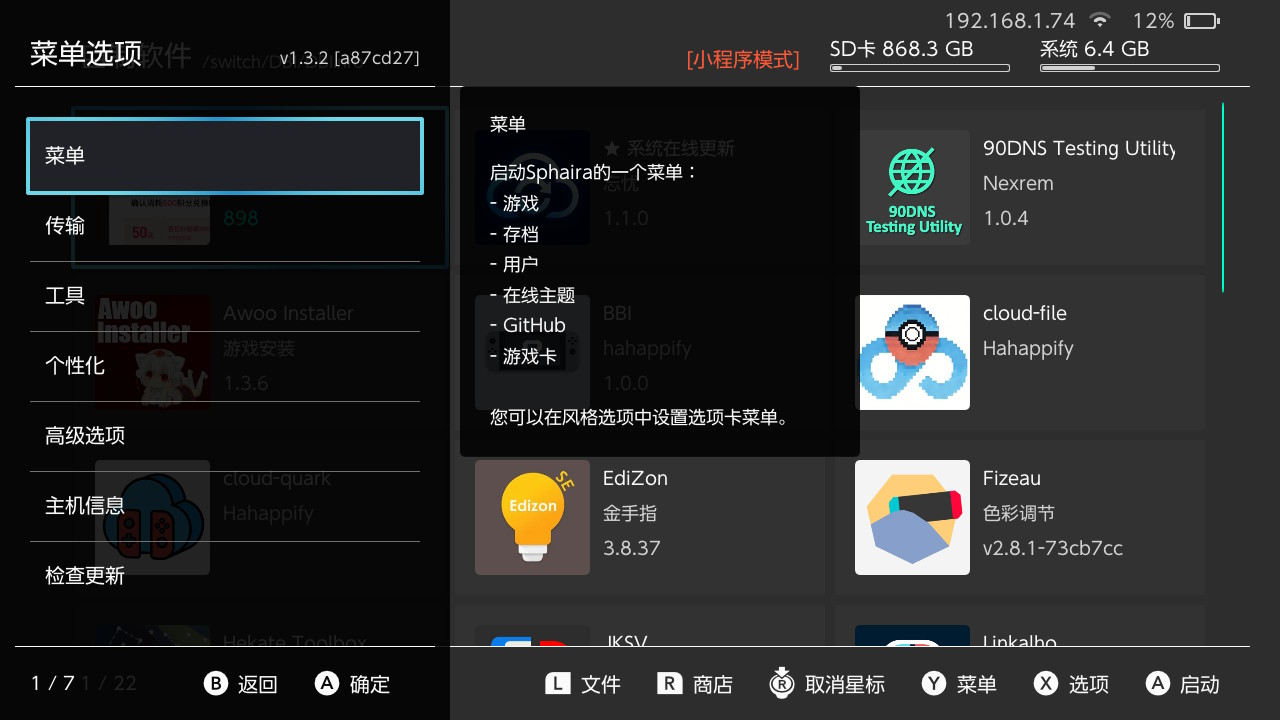Open the 传输 menu option
Image resolution: width=1280 pixels, height=720 pixels.
[x=225, y=226]
